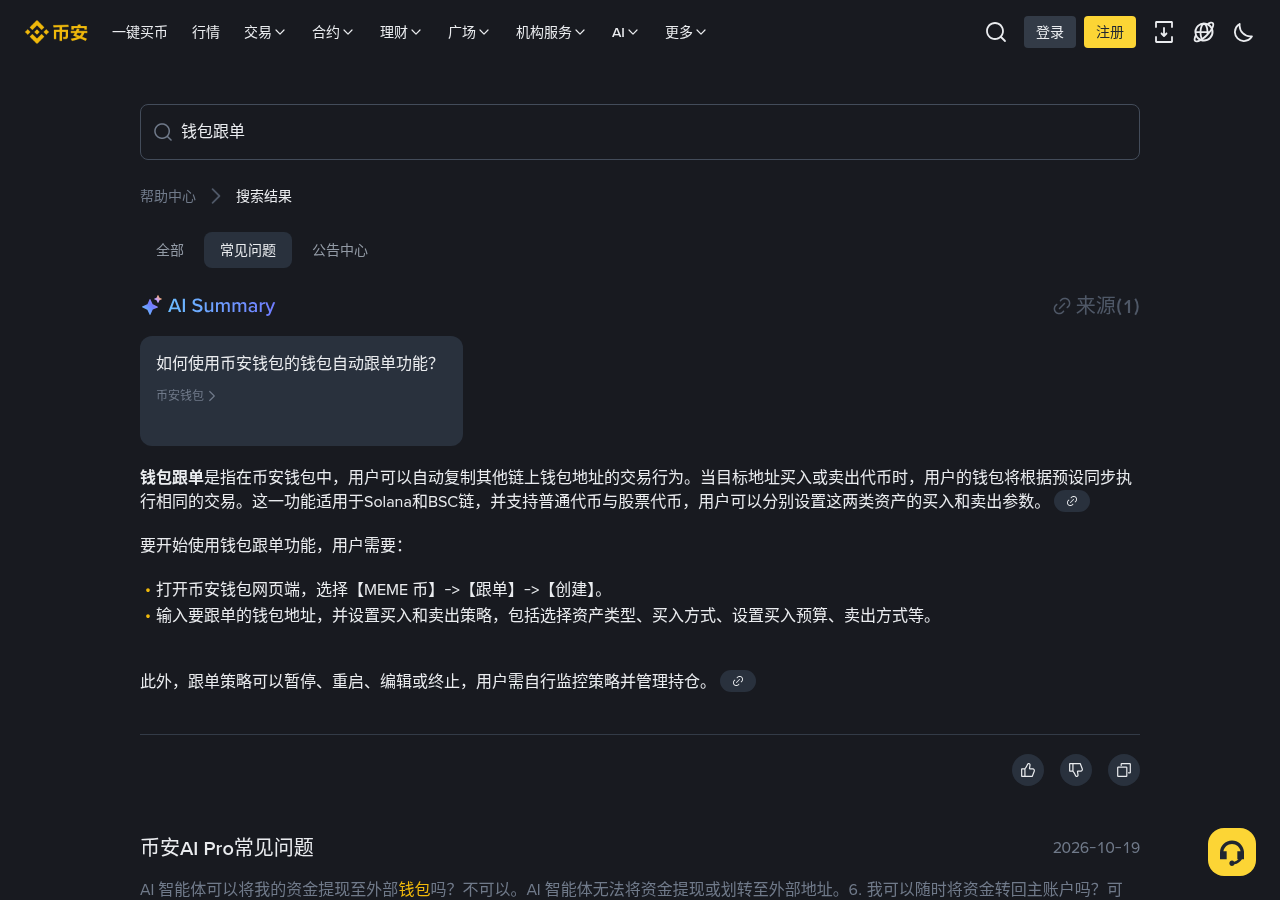
Task: Go to 帮助中心 breadcrumb link
Action: click(x=168, y=196)
